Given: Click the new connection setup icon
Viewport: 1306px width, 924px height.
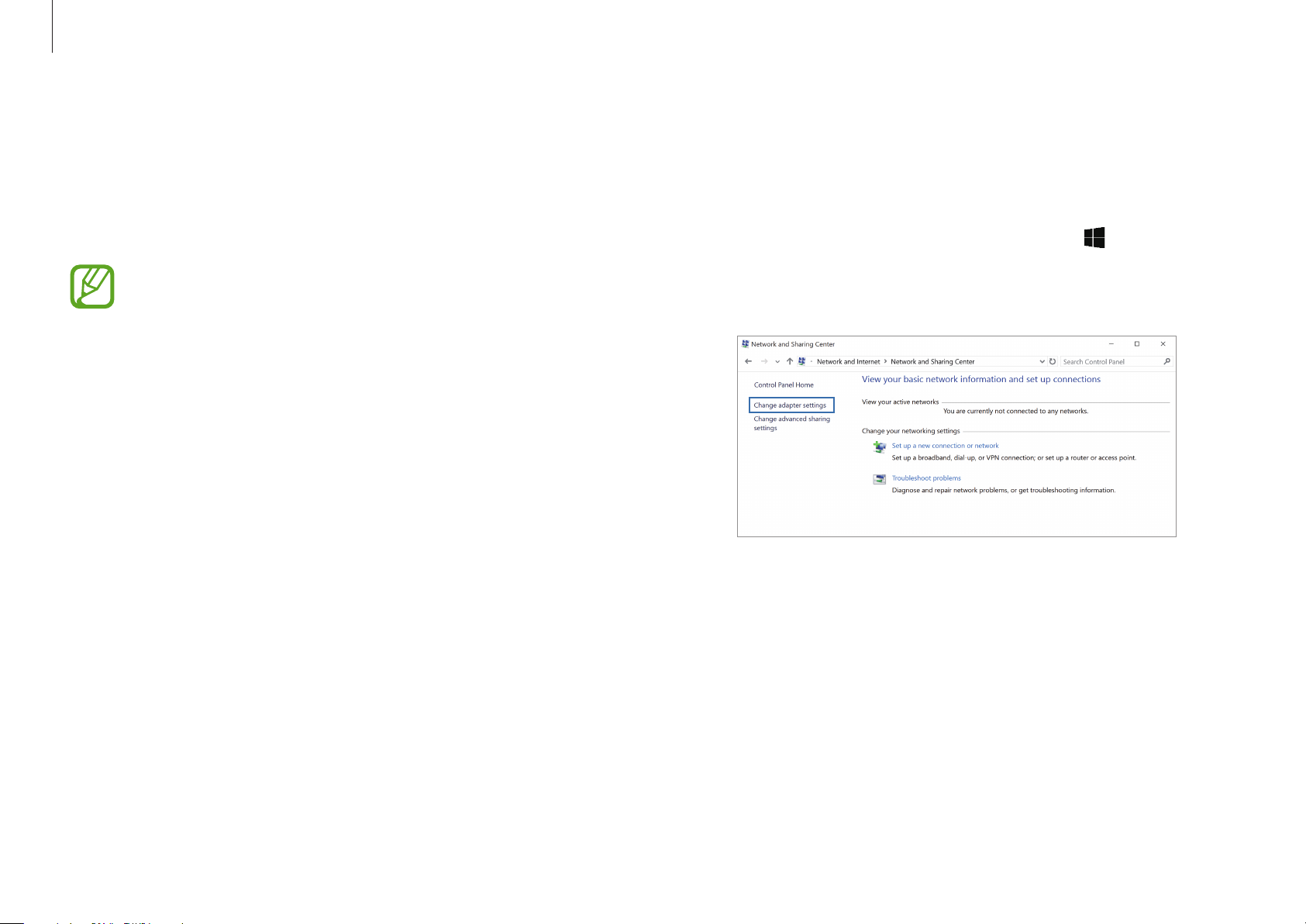Looking at the screenshot, I should pyautogui.click(x=880, y=447).
